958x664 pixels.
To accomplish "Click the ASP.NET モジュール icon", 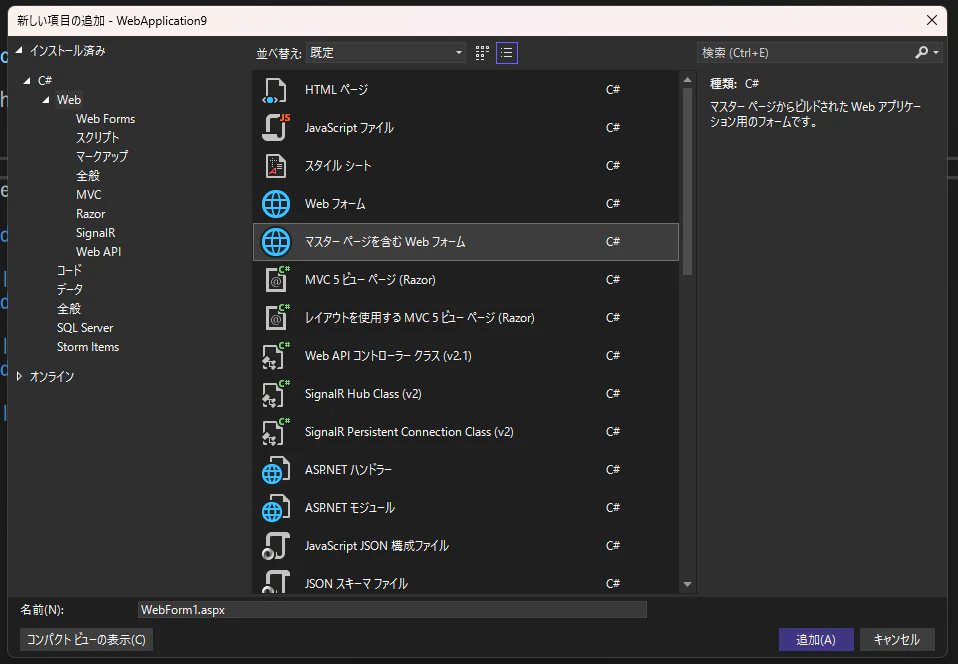I will tap(276, 508).
